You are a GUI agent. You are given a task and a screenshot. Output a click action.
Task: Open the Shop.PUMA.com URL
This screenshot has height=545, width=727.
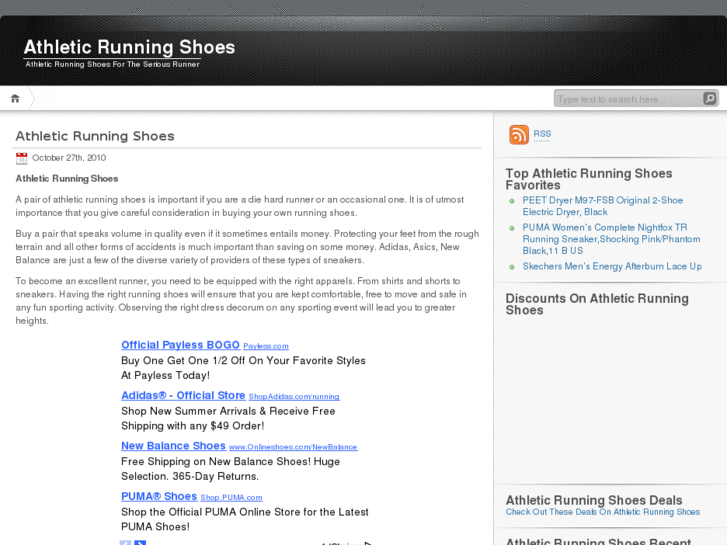click(231, 498)
